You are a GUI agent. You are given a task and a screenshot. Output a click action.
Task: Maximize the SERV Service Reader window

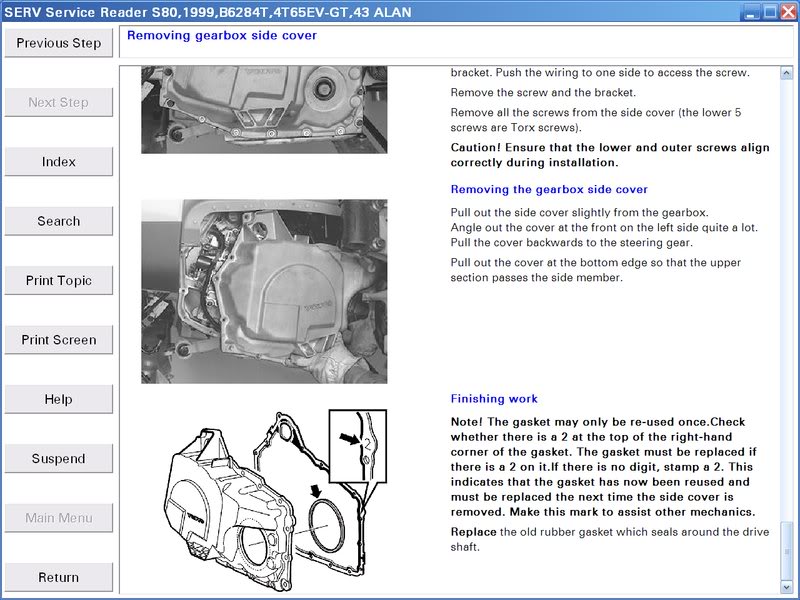click(x=770, y=12)
